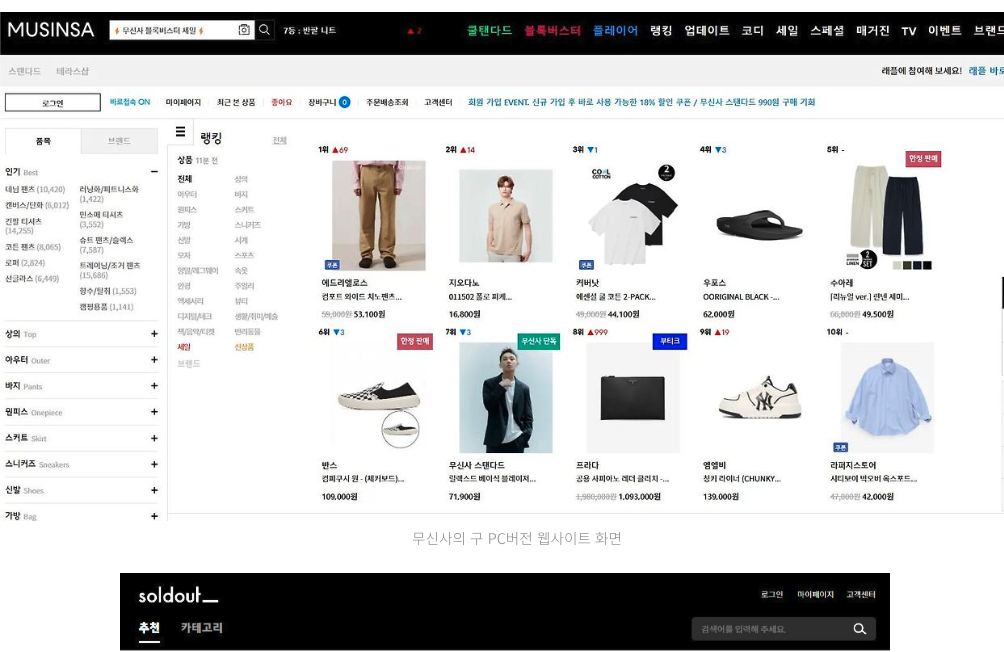The height and width of the screenshot is (652, 1004).
Task: Open the 엠엘비 chunky sneaker thumbnail
Action: [x=759, y=398]
